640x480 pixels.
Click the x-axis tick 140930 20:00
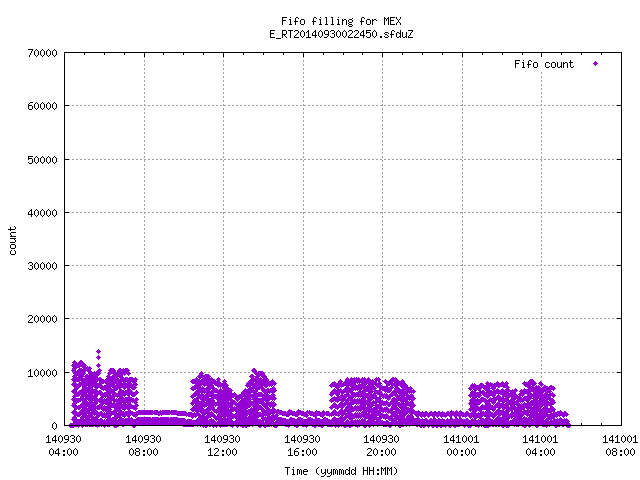(382, 446)
